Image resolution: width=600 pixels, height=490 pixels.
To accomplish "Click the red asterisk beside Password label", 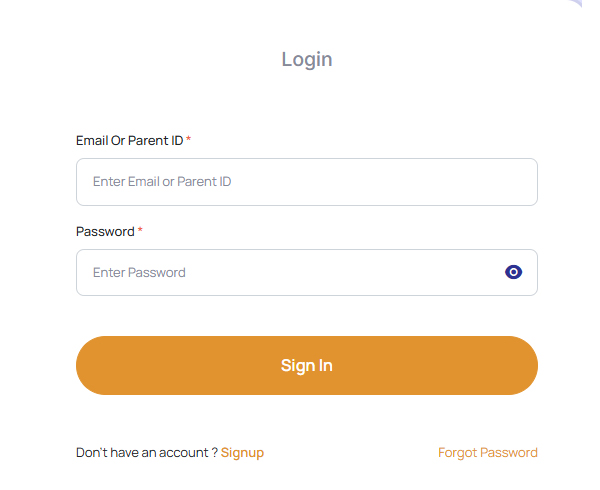I will [140, 231].
